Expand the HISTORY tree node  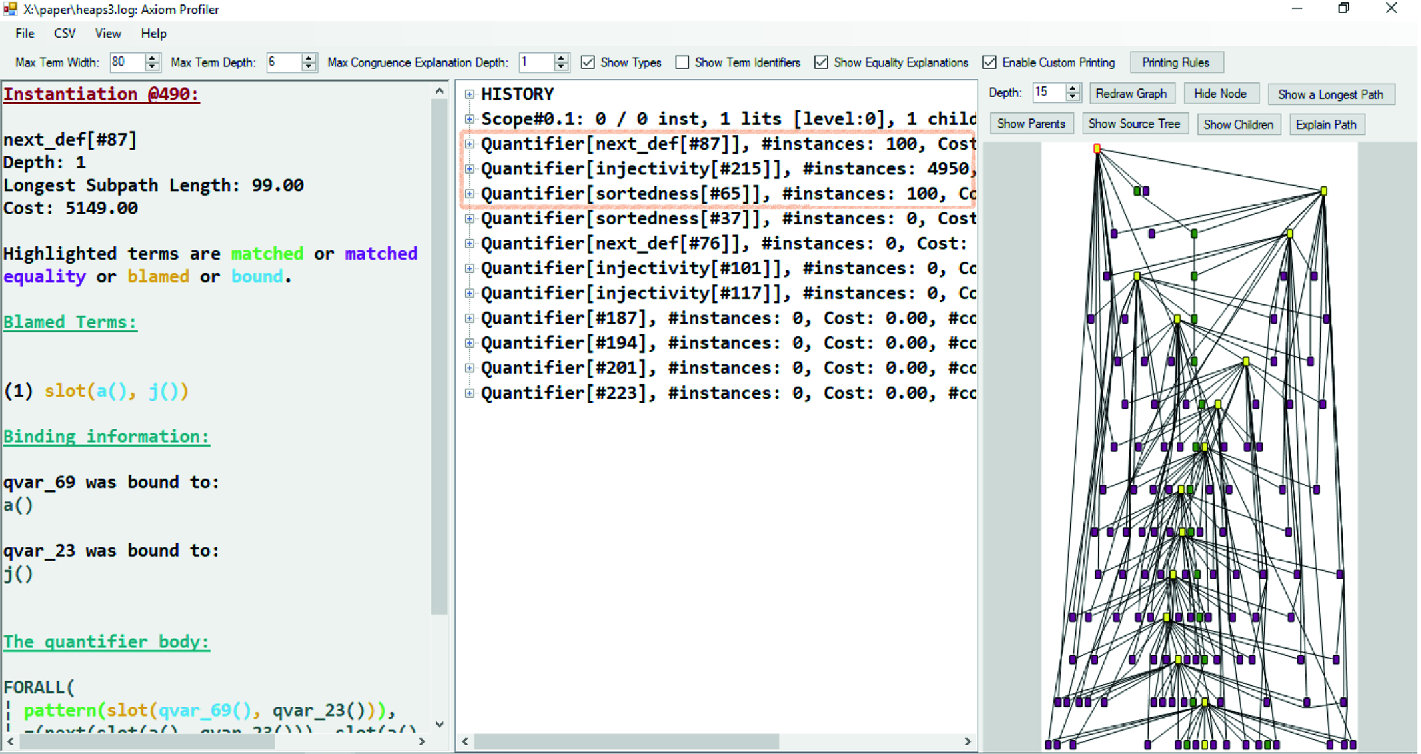[x=469, y=94]
